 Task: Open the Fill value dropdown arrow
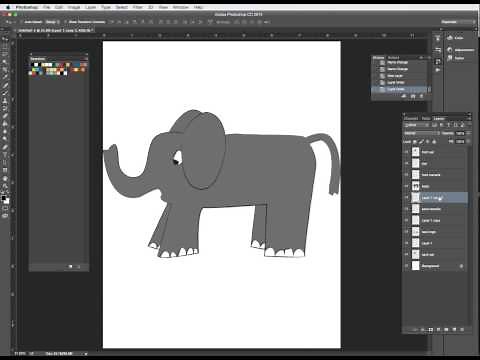click(x=468, y=142)
